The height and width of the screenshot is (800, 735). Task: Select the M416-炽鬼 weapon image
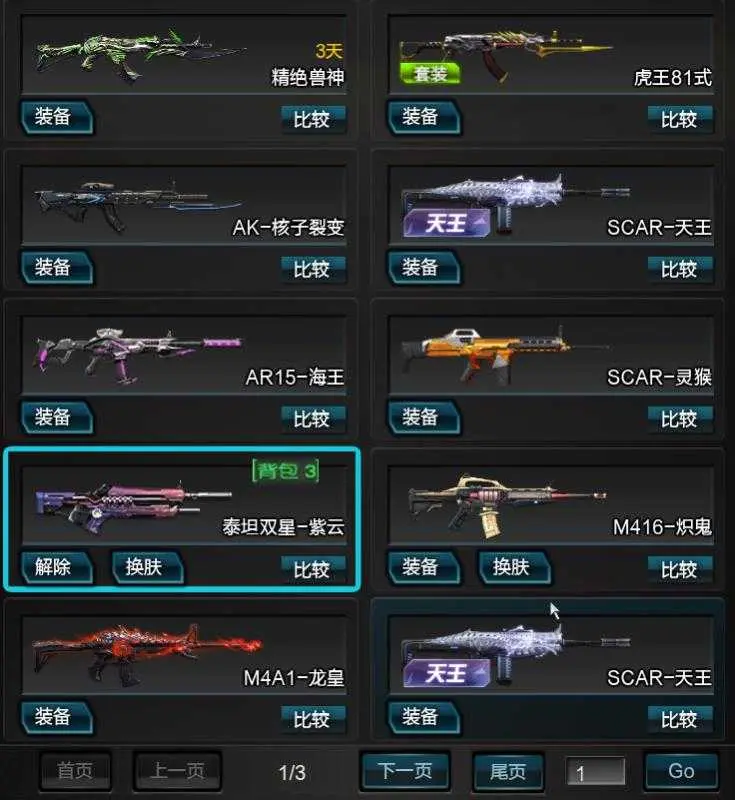point(508,505)
